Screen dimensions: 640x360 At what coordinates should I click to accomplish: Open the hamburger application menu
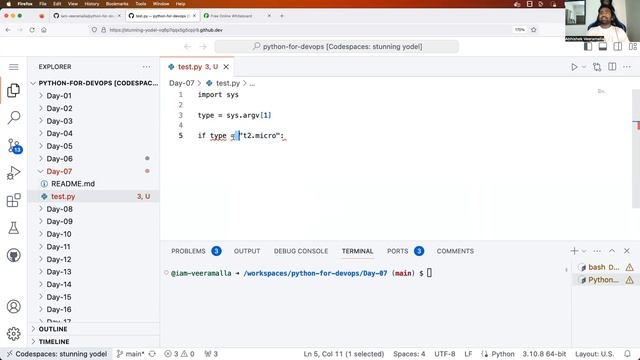click(x=13, y=67)
